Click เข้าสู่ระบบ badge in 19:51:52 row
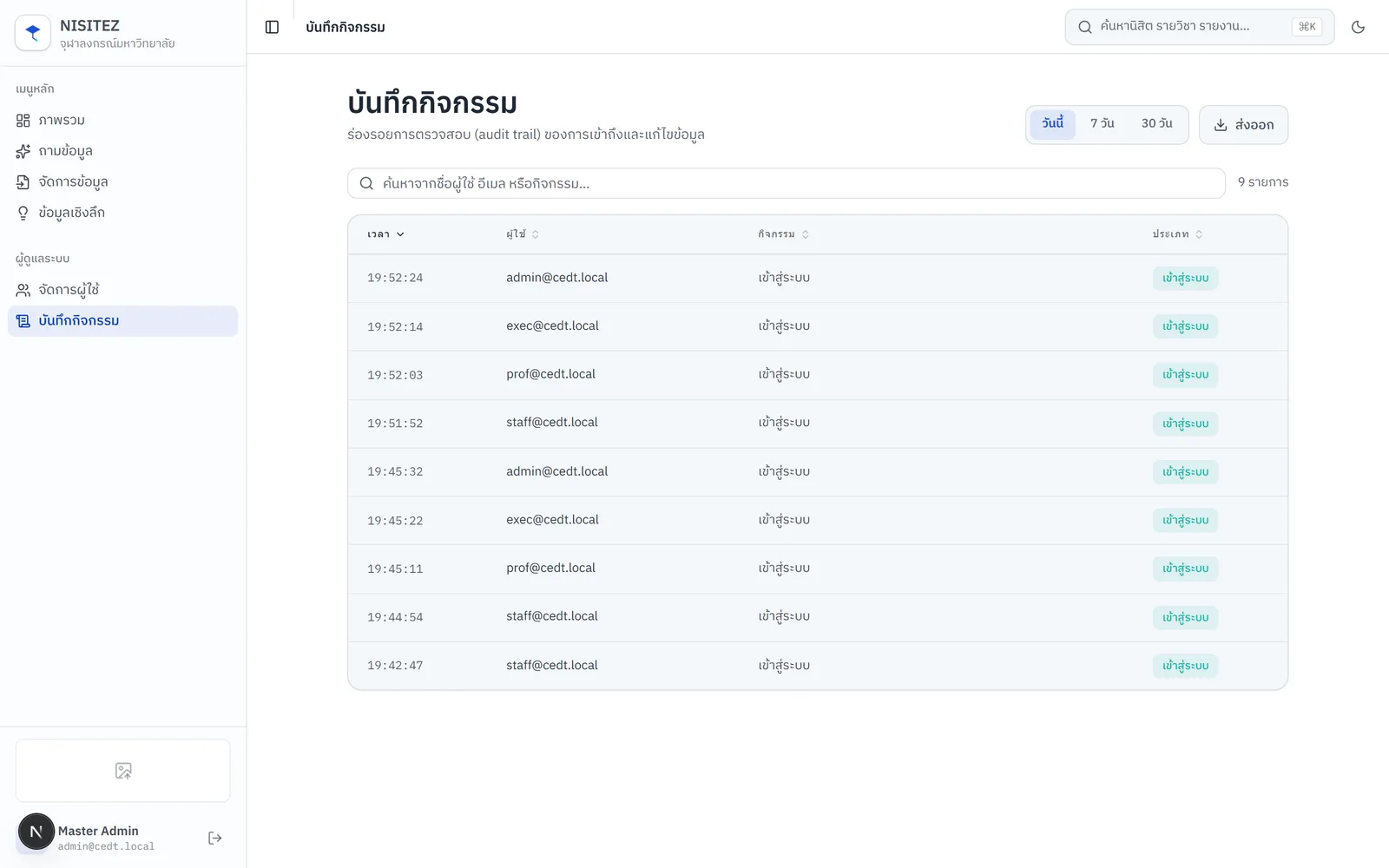This screenshot has height=868, width=1389. 1185,424
